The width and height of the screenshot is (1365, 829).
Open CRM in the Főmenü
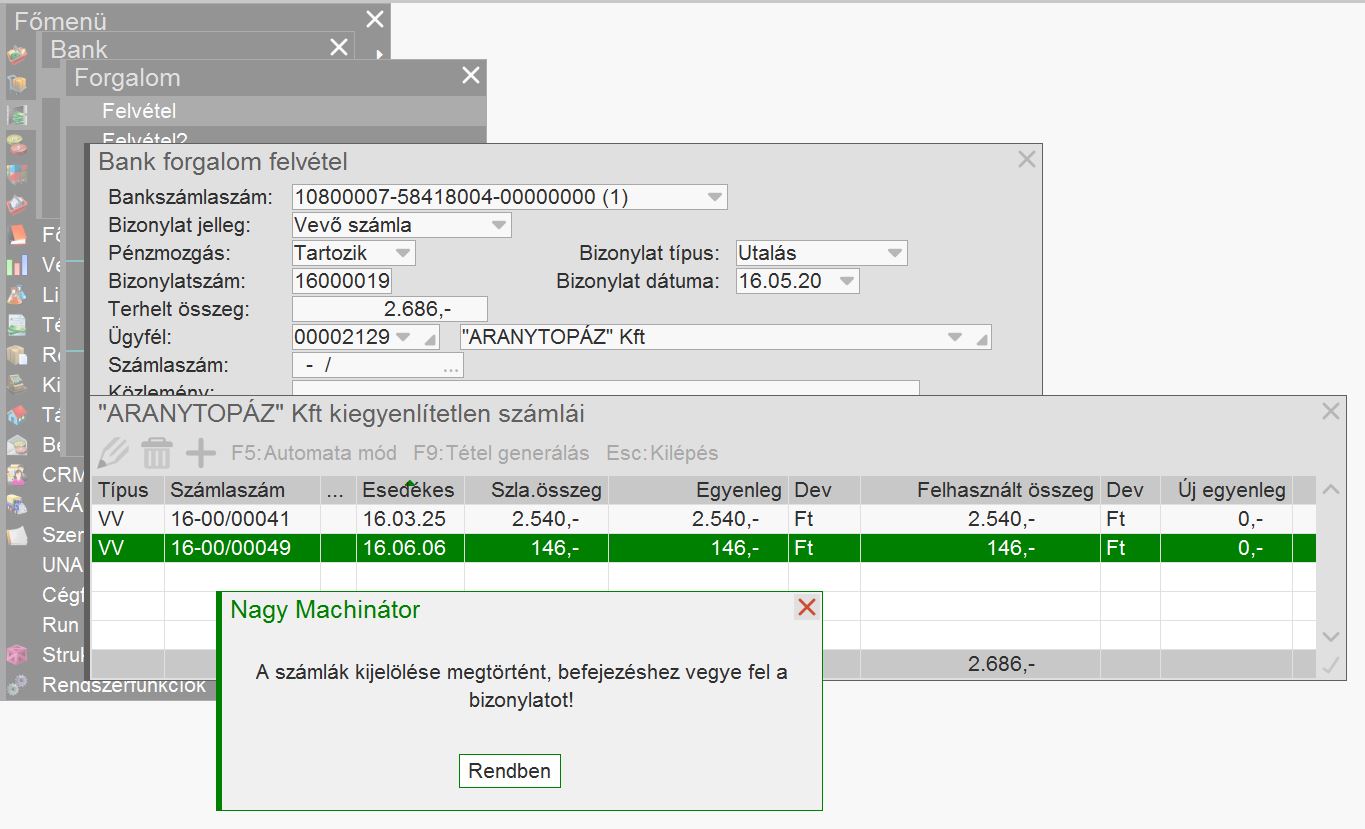(63, 475)
